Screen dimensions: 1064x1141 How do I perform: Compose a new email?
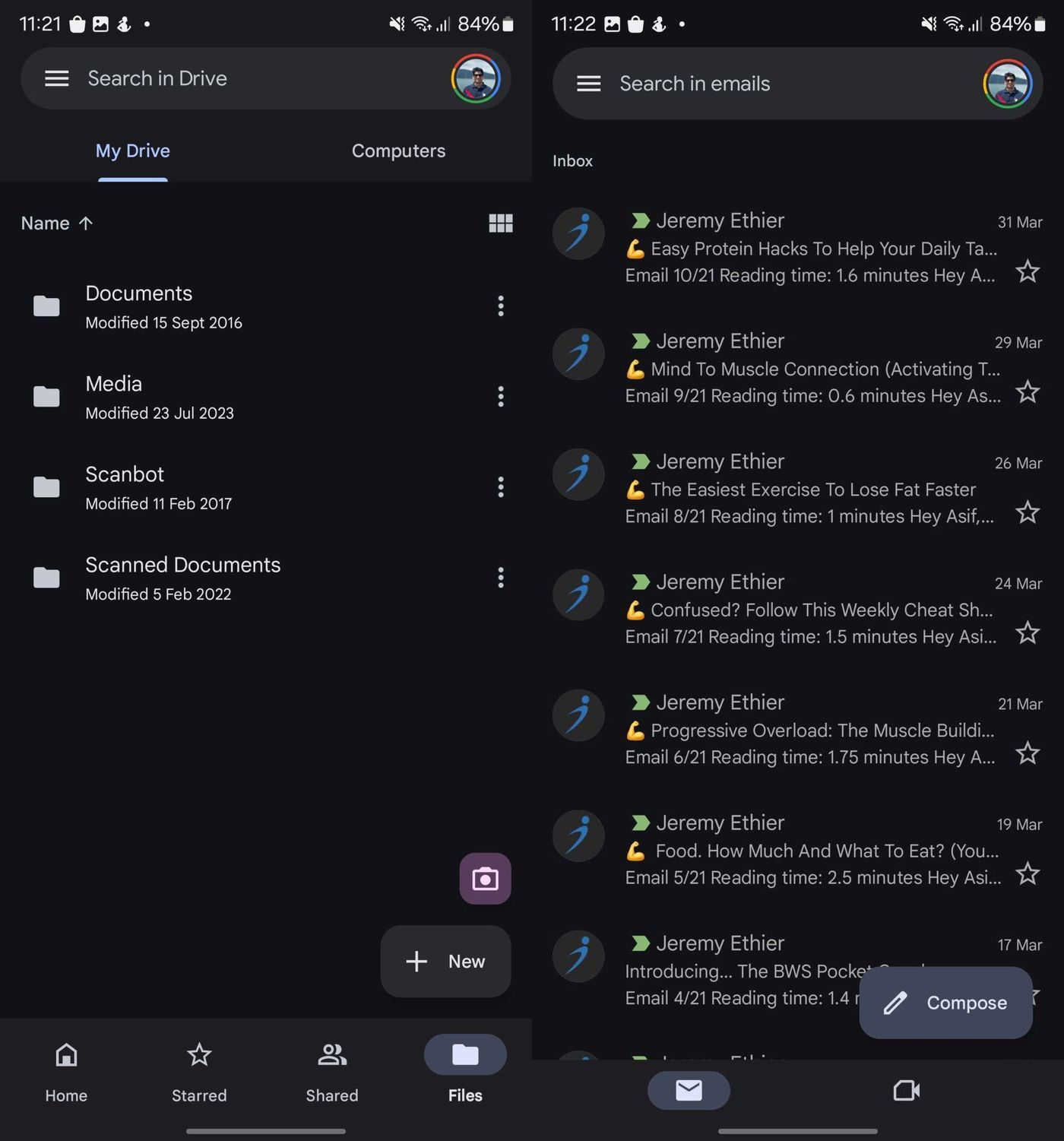point(945,1003)
